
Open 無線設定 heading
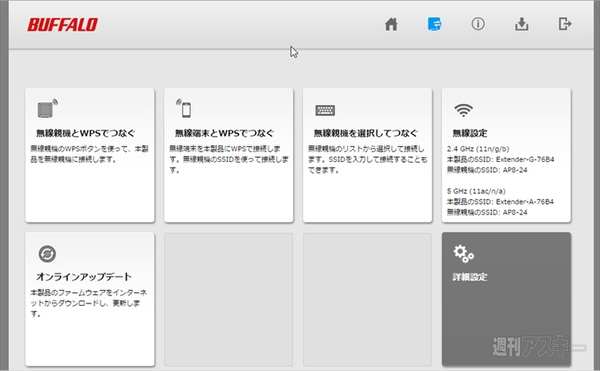tap(470, 133)
